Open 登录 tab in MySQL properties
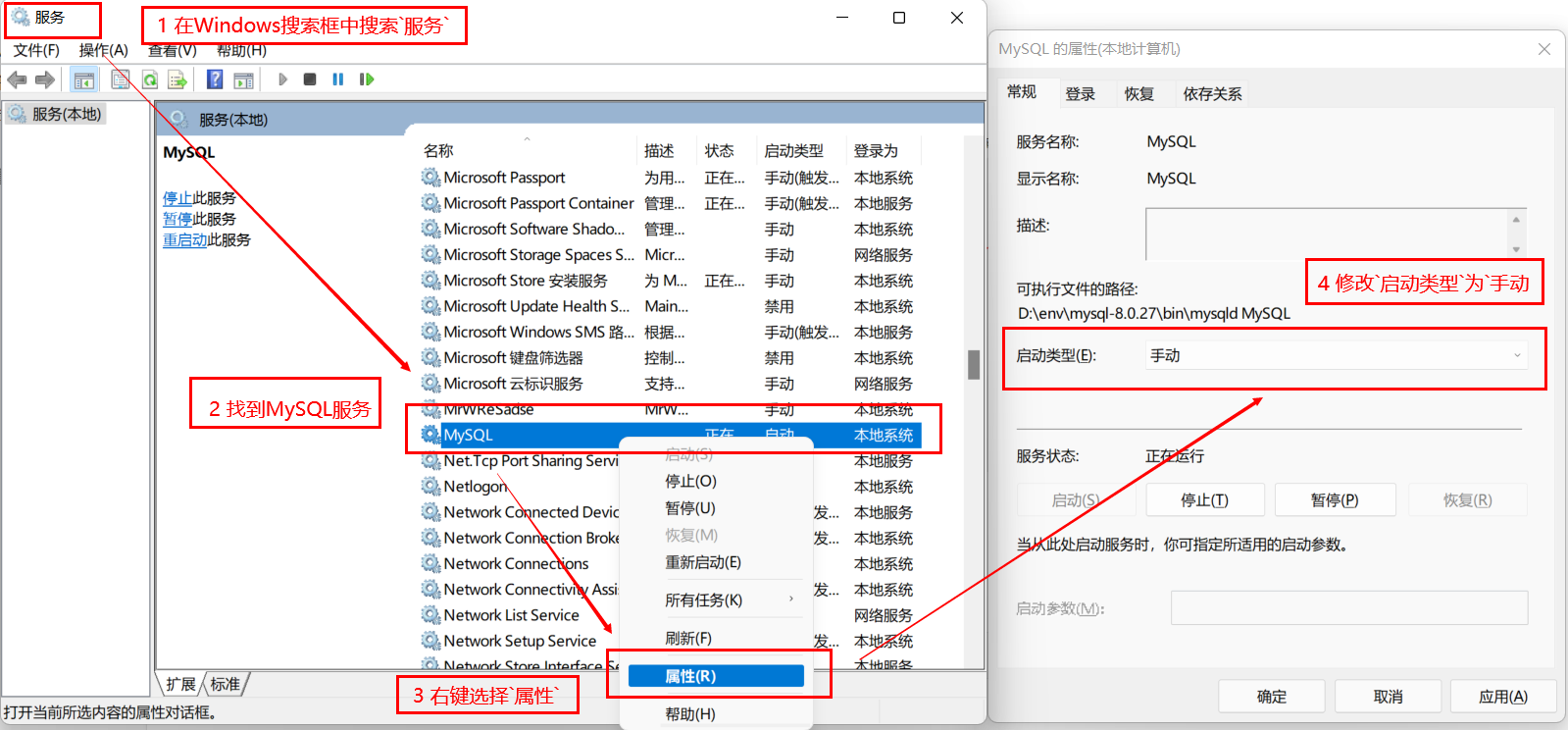Image resolution: width=1568 pixels, height=730 pixels. (x=1080, y=93)
